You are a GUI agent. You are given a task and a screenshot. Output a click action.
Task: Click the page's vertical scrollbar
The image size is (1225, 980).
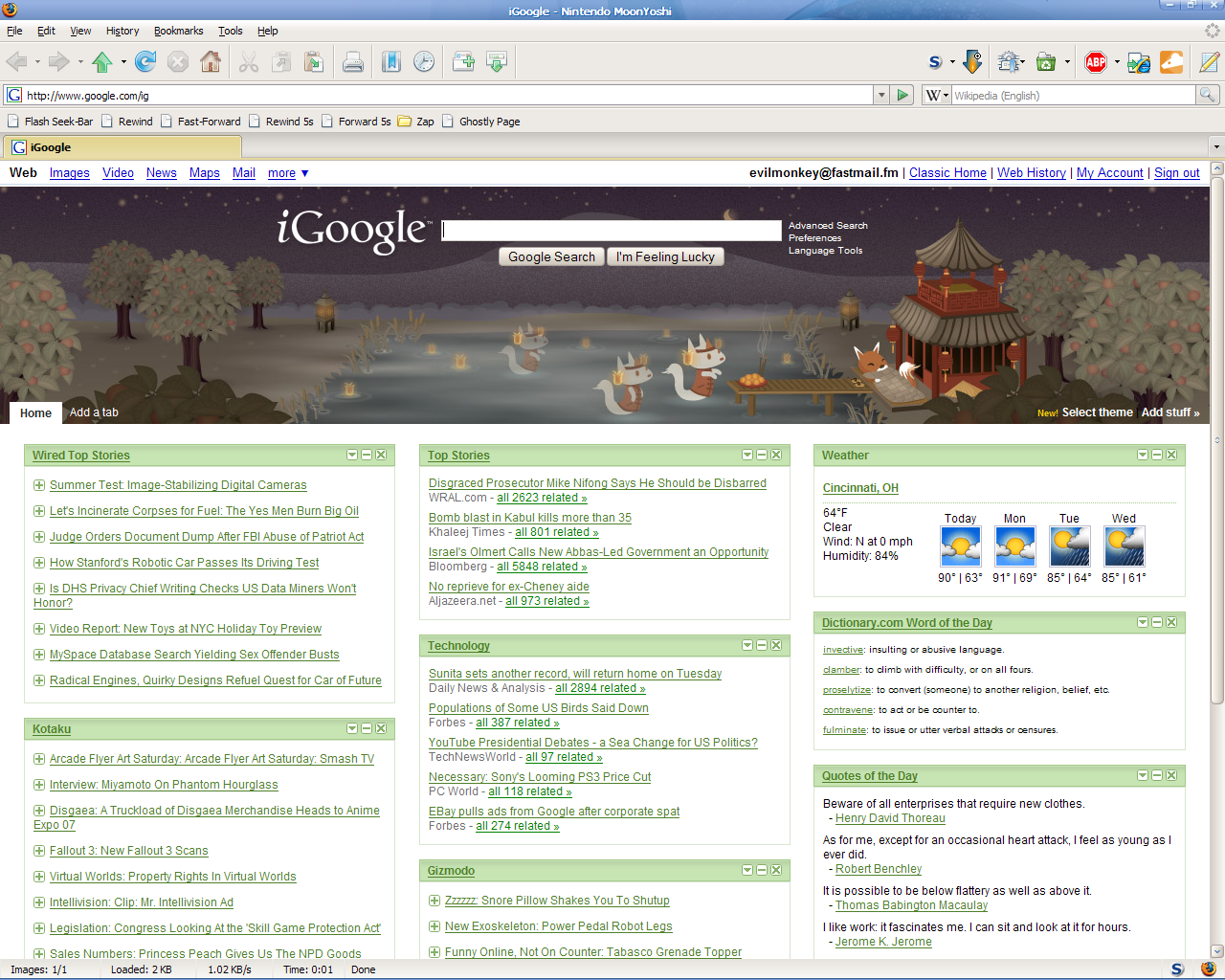click(1217, 574)
